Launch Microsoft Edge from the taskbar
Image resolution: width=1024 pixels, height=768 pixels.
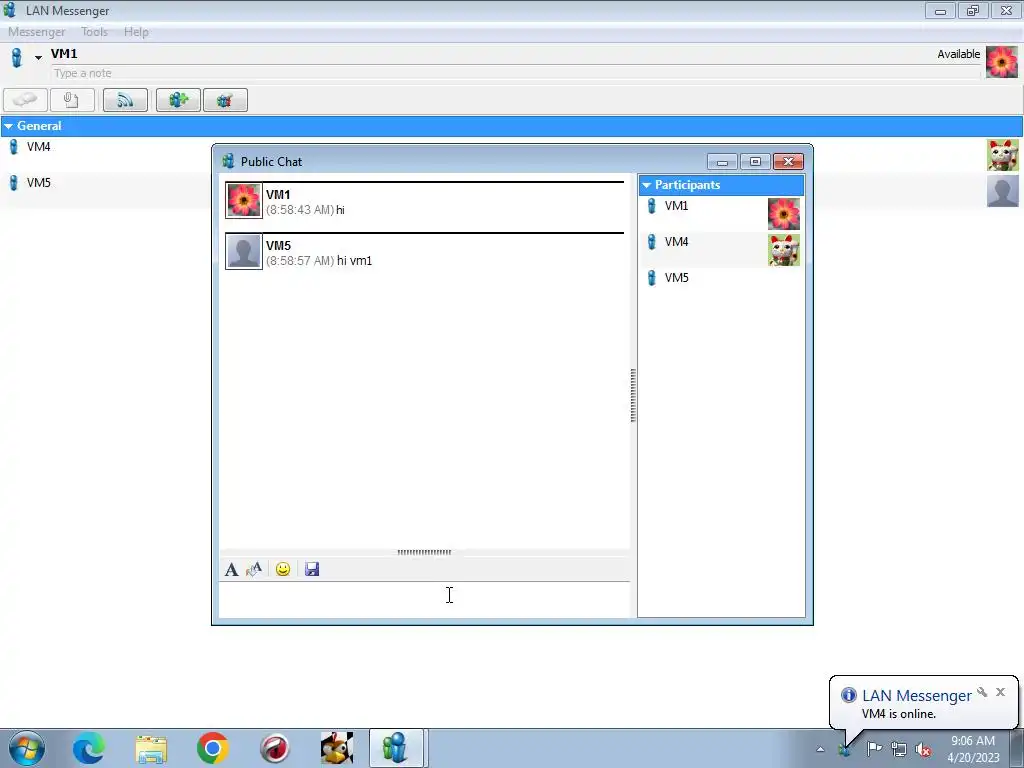point(88,748)
